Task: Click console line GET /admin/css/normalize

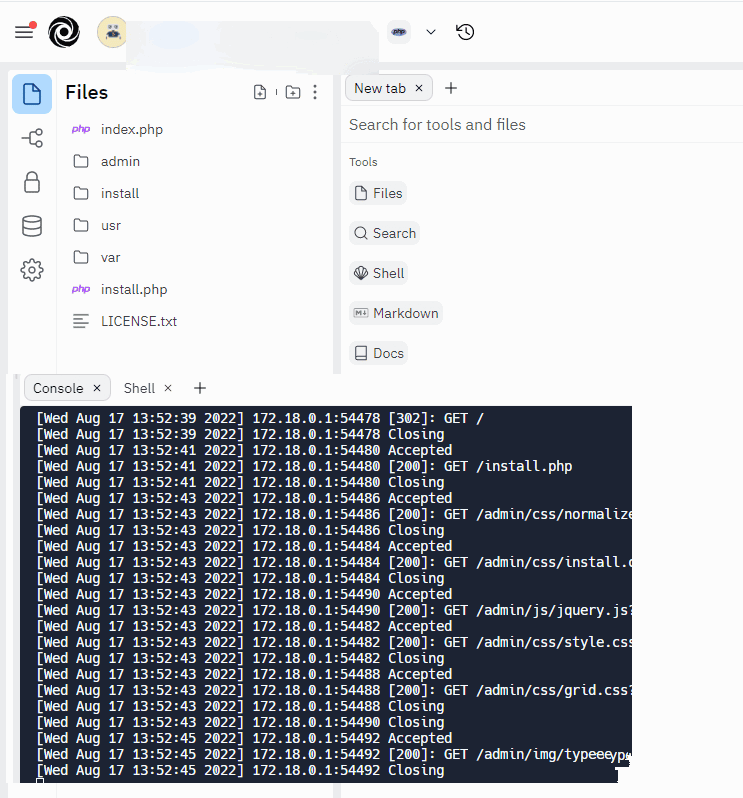Action: click(x=334, y=514)
